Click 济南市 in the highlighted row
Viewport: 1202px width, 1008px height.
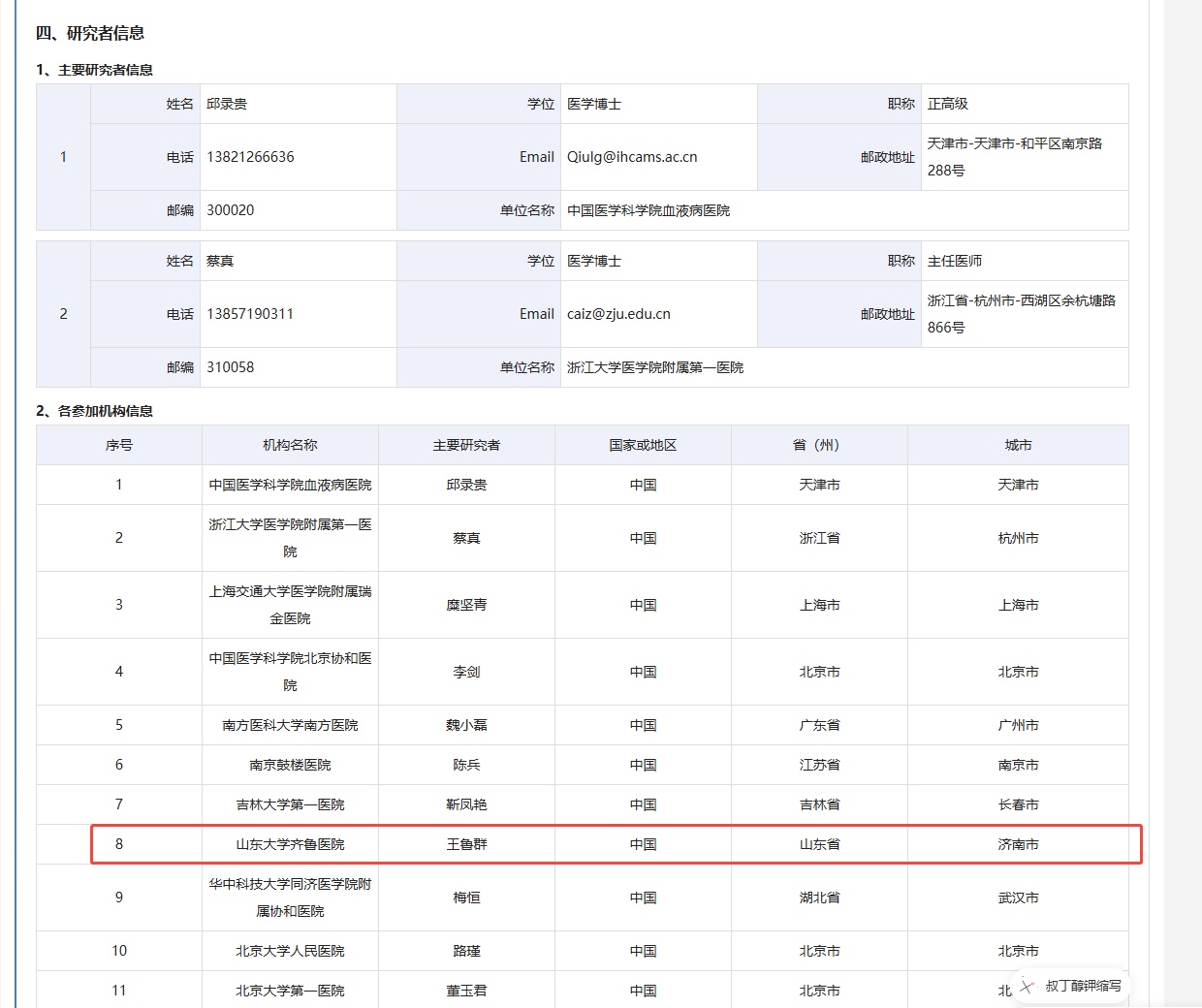[x=1018, y=844]
